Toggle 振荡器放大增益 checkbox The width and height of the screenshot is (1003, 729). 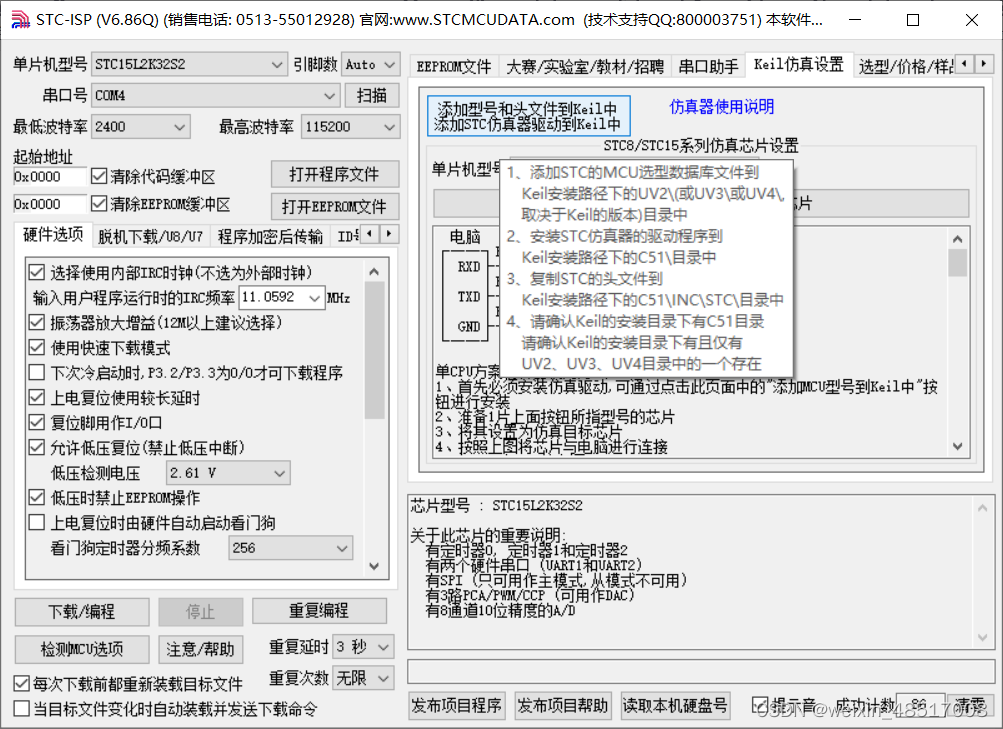[36, 322]
